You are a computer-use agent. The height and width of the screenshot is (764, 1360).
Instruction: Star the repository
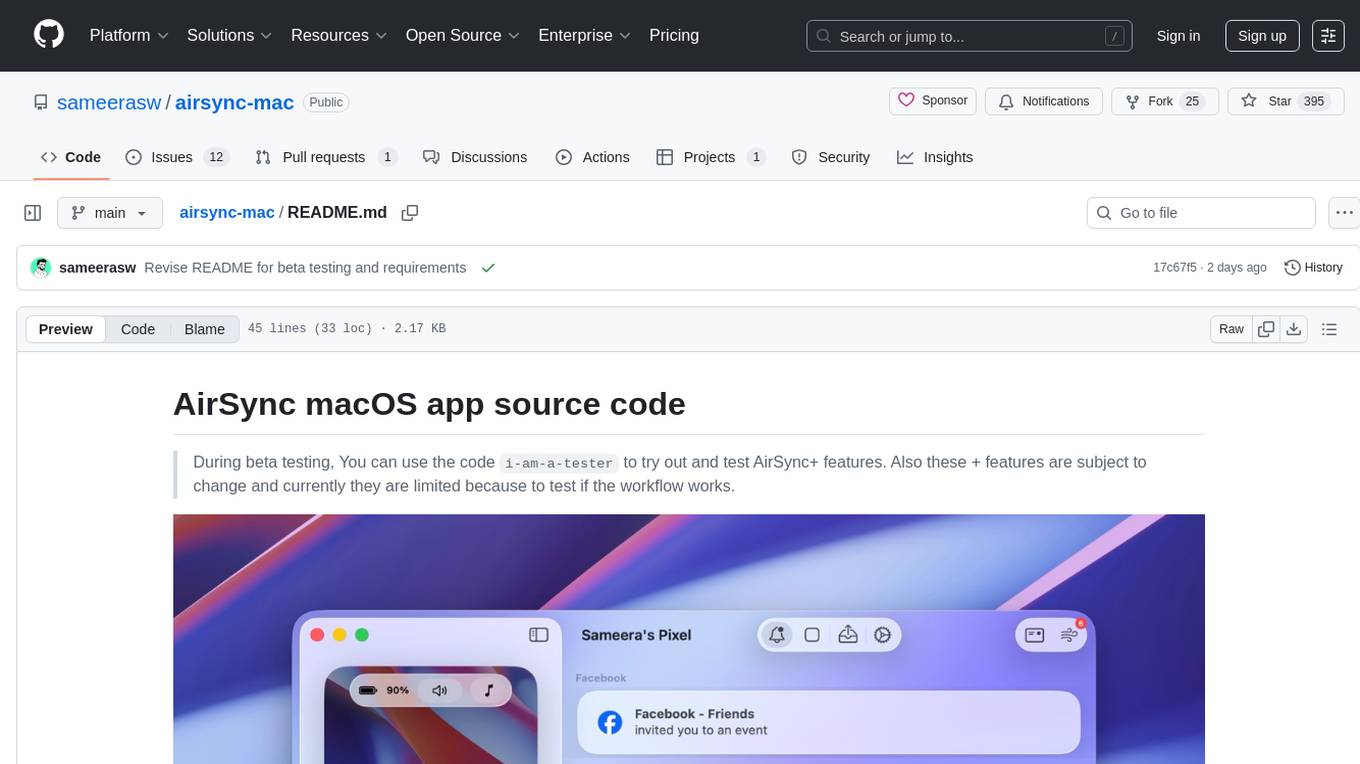coord(1284,101)
